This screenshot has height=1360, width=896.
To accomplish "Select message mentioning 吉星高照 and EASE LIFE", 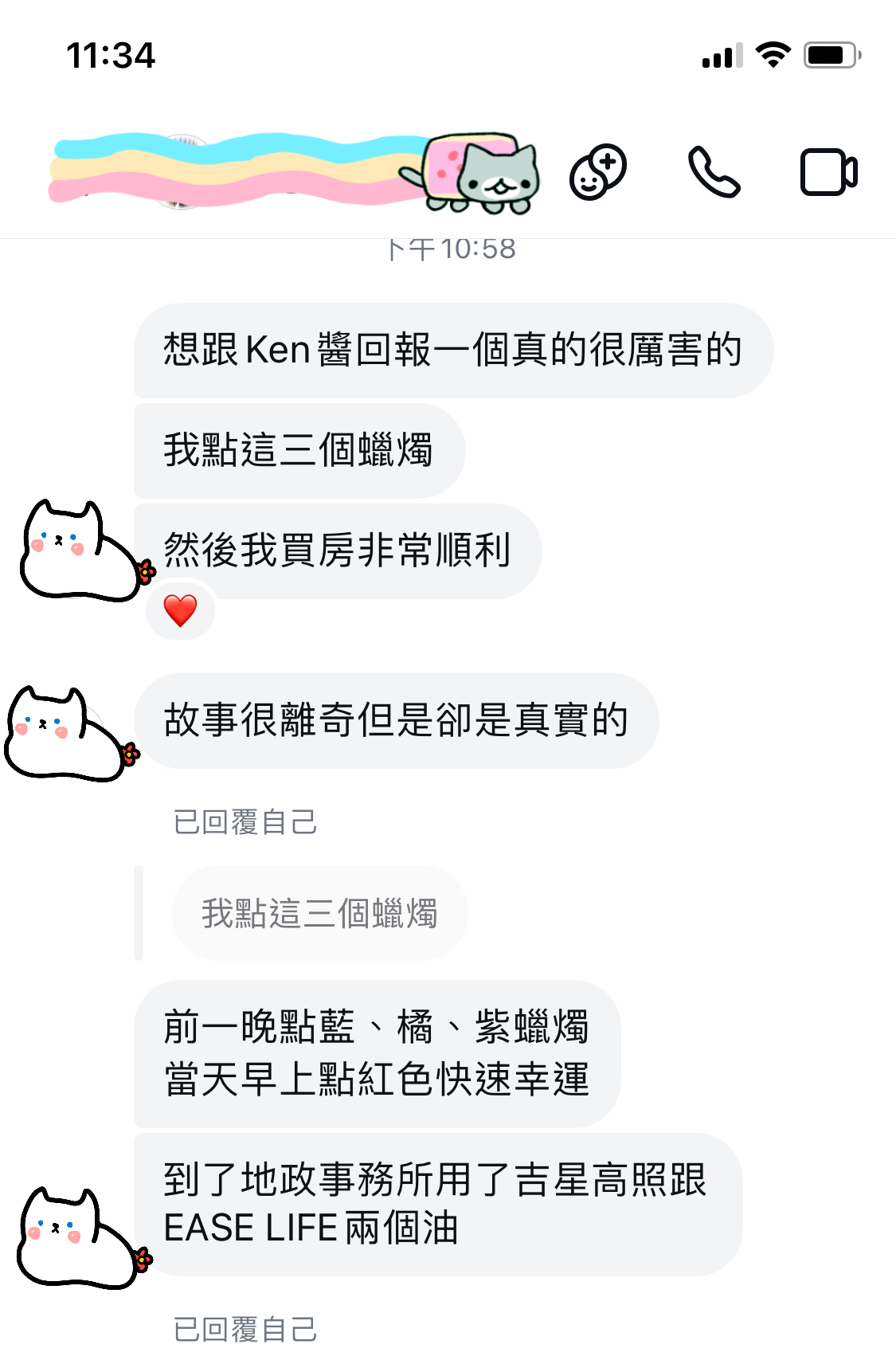I will pos(438,1205).
